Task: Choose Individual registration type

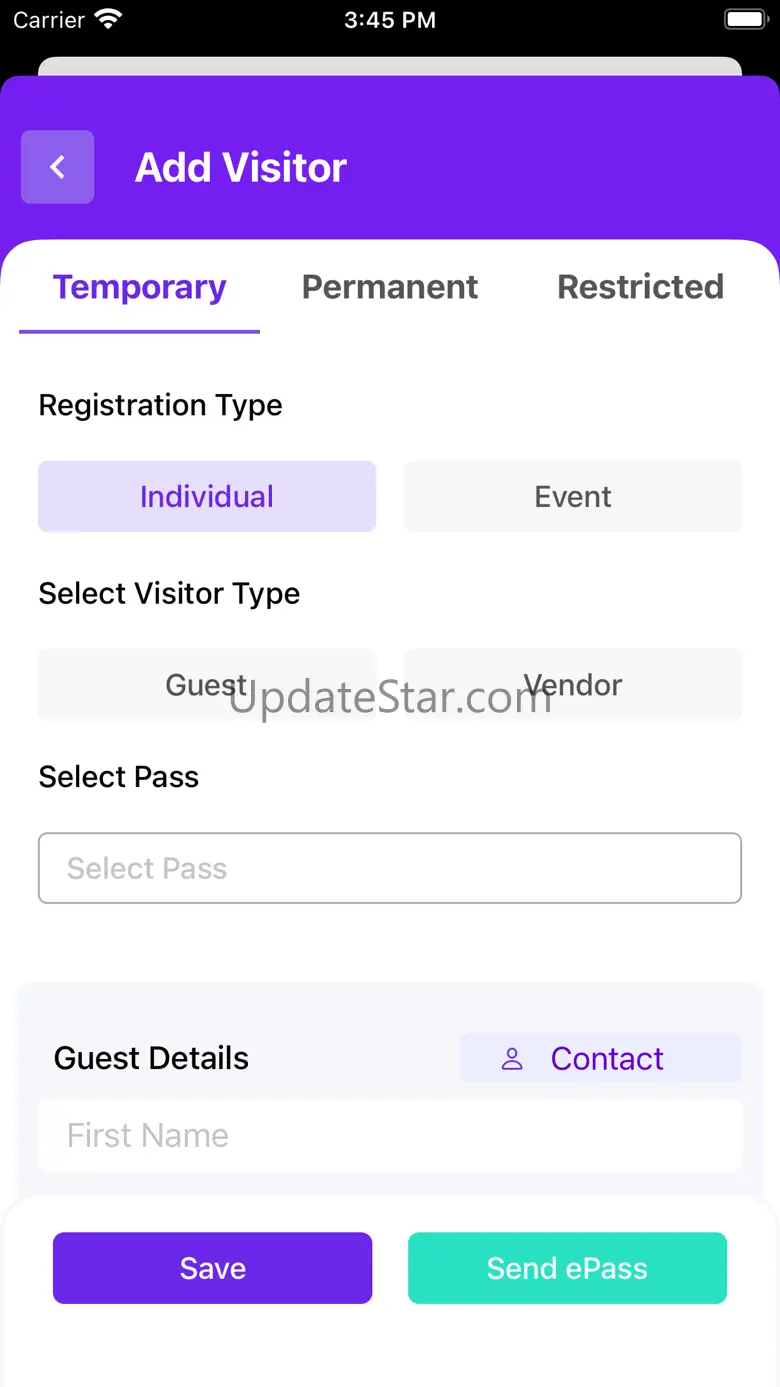Action: point(207,497)
